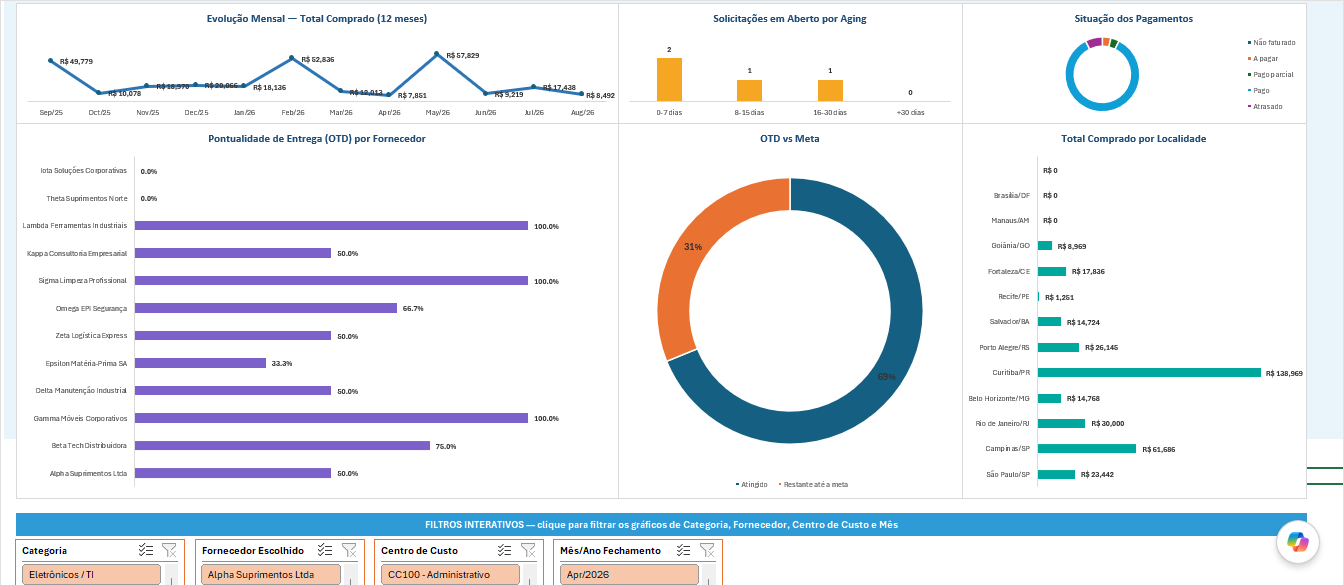Click the Categoria slicer header label

click(45, 551)
